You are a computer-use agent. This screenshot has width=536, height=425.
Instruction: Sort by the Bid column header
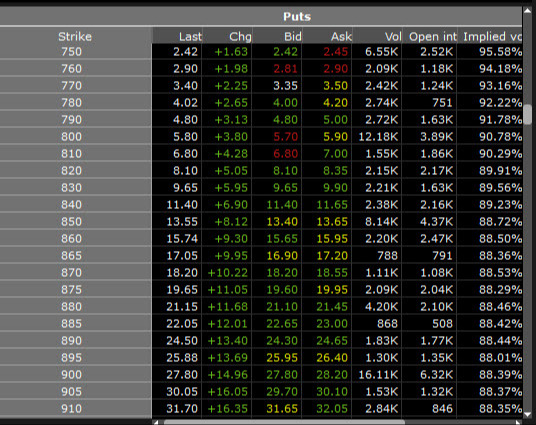(277, 36)
